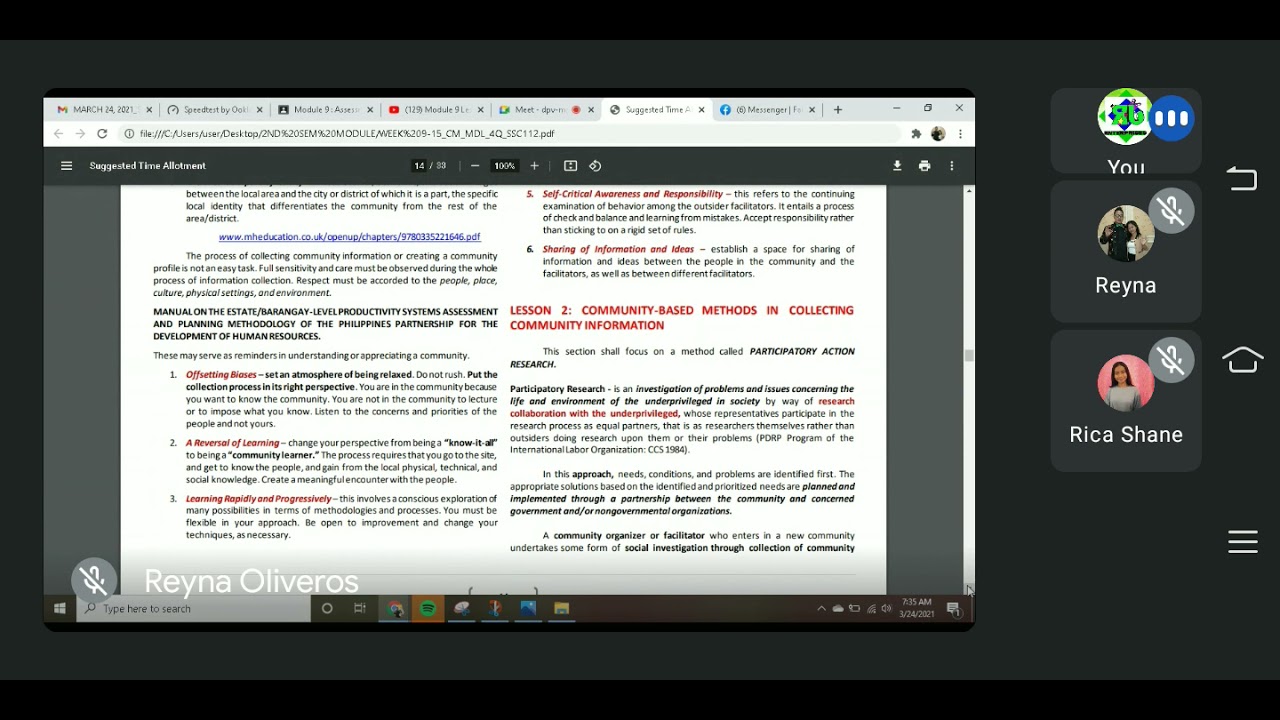Open the PDF viewer sidebar menu
This screenshot has height=720, width=1280.
click(66, 166)
